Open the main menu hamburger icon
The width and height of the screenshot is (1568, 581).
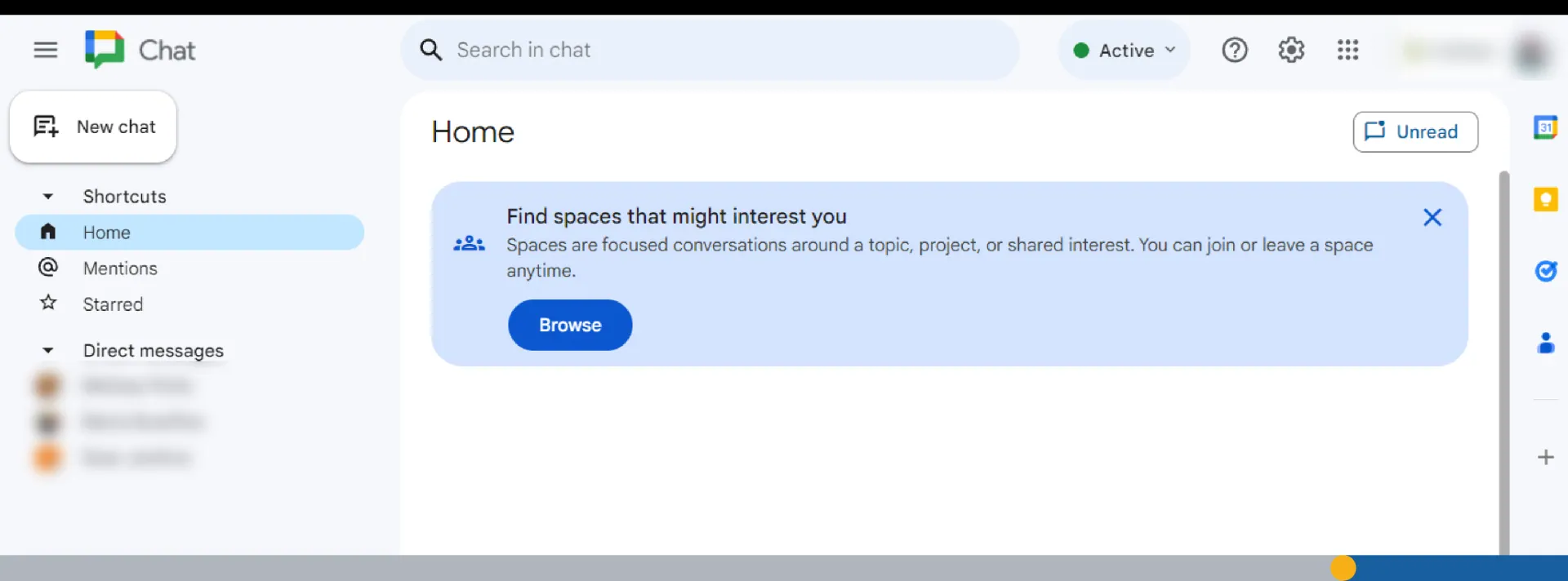coord(46,51)
